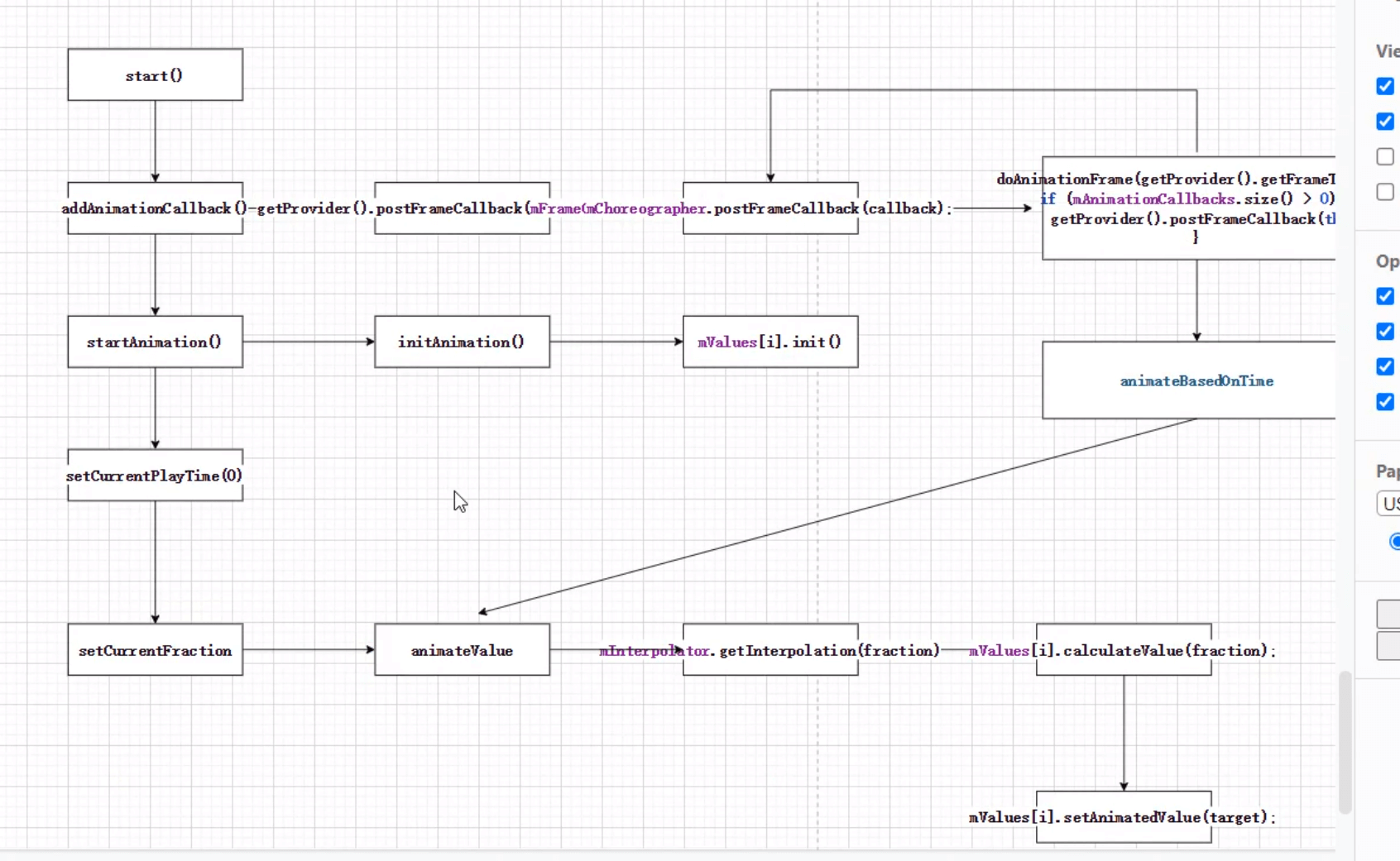Select the mValues[i].init() node
Image resolution: width=1400 pixels, height=861 pixels.
tap(770, 342)
